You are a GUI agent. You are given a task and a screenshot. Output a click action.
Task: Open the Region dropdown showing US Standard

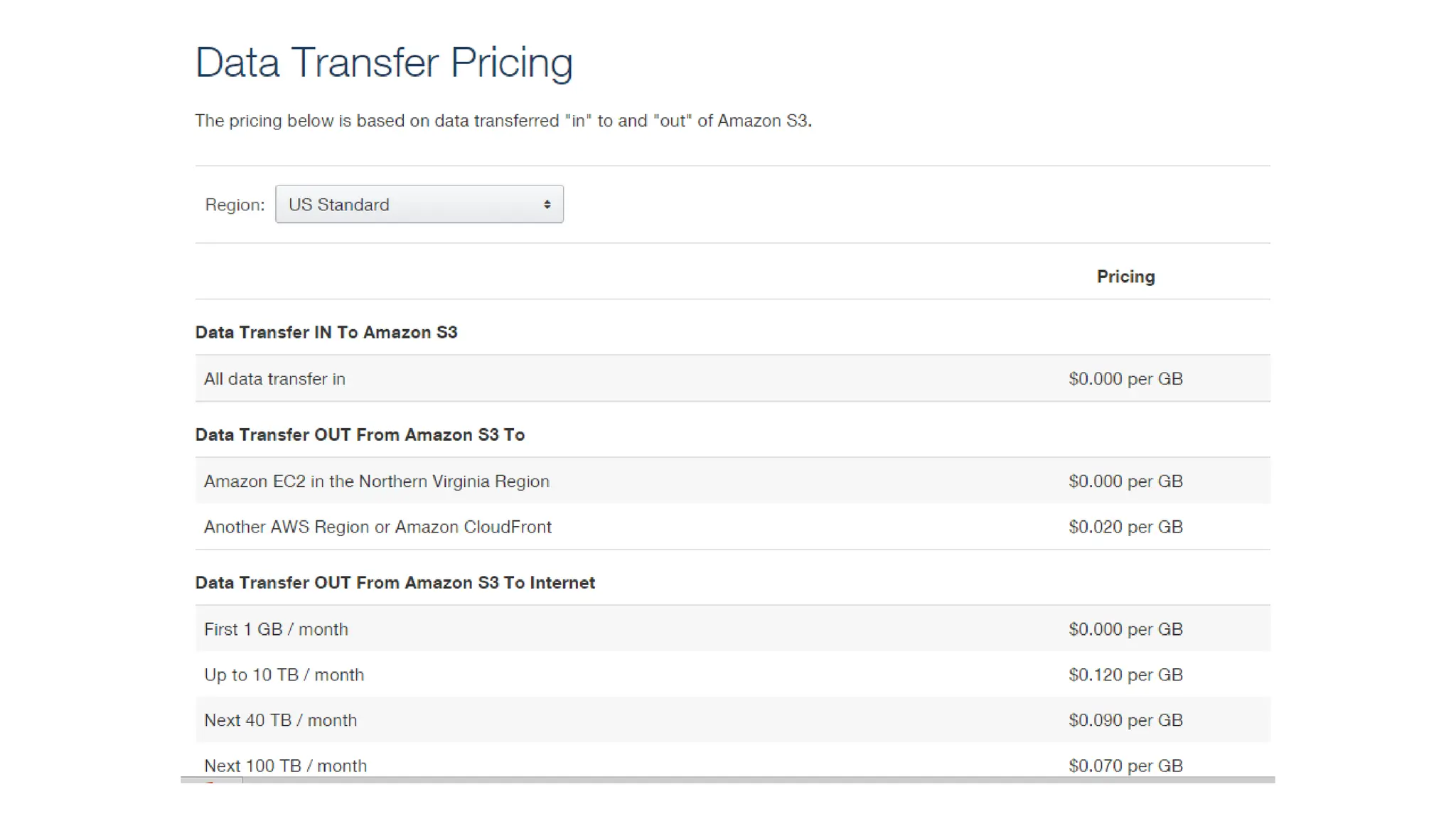(x=418, y=205)
